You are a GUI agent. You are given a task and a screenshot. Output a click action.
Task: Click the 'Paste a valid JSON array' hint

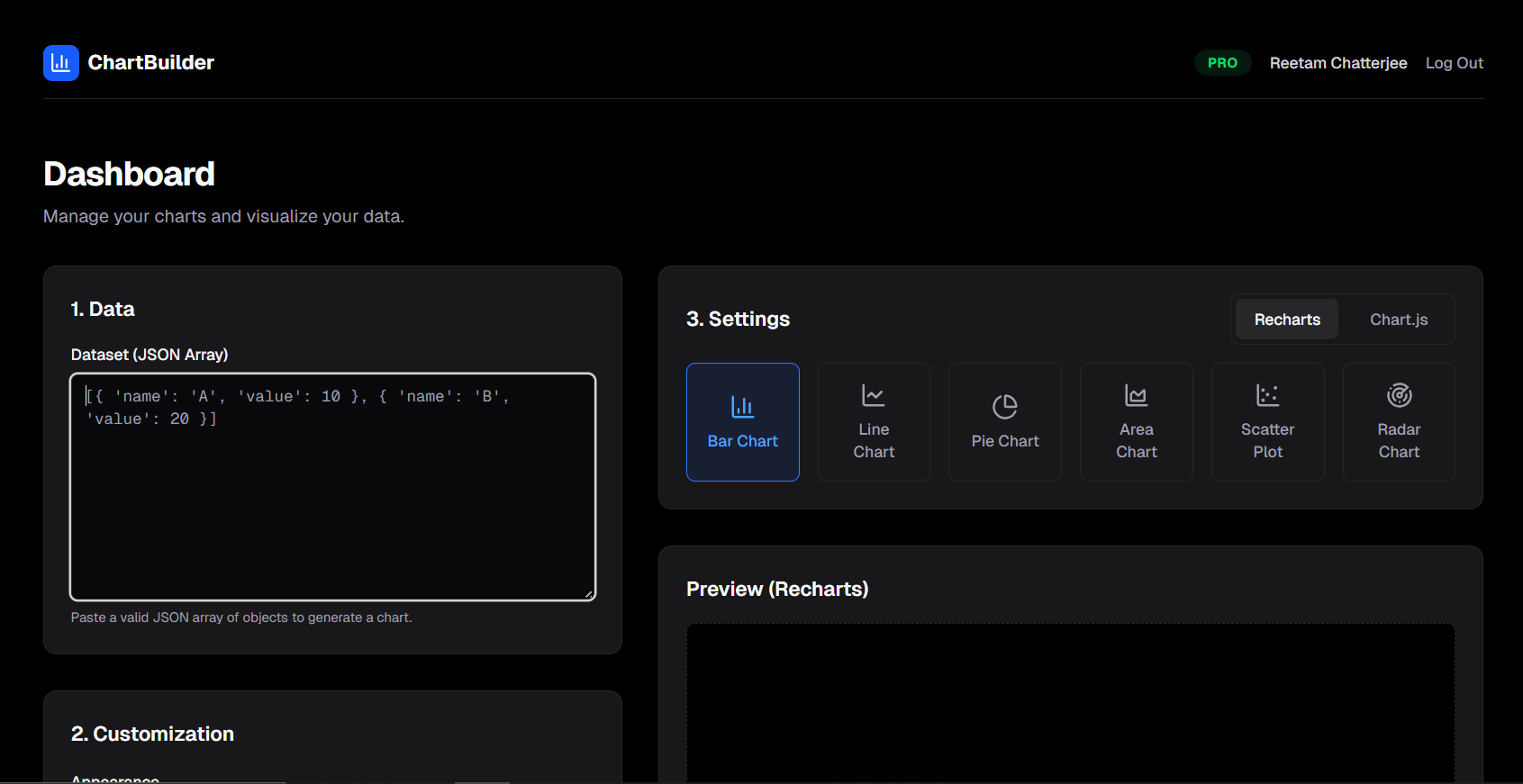point(241,617)
